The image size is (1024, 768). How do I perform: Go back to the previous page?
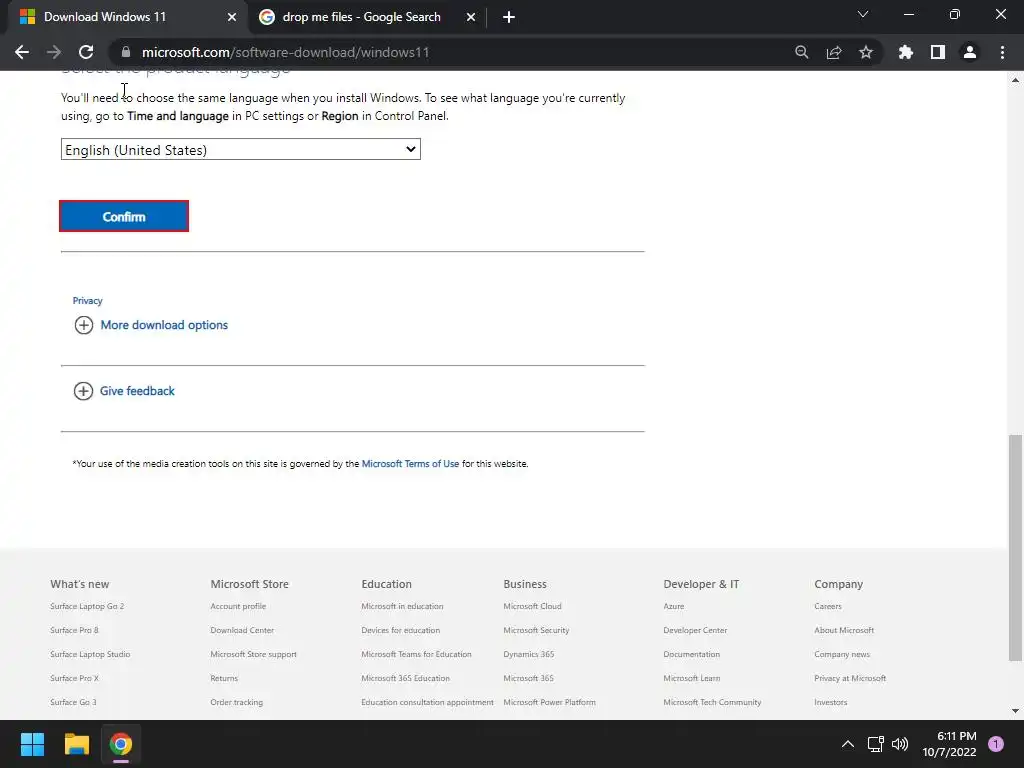click(x=22, y=52)
